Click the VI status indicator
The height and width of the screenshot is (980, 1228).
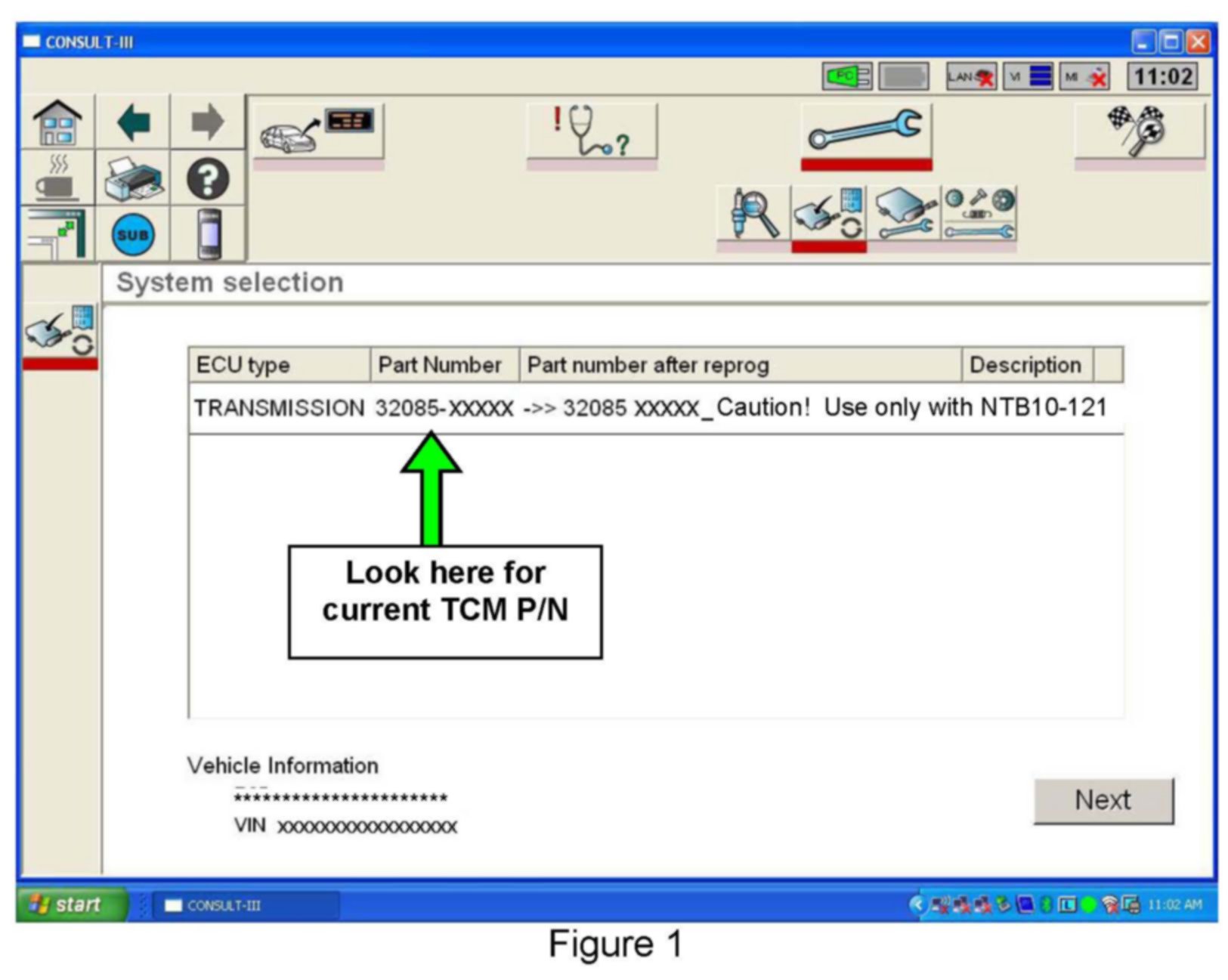point(1028,76)
